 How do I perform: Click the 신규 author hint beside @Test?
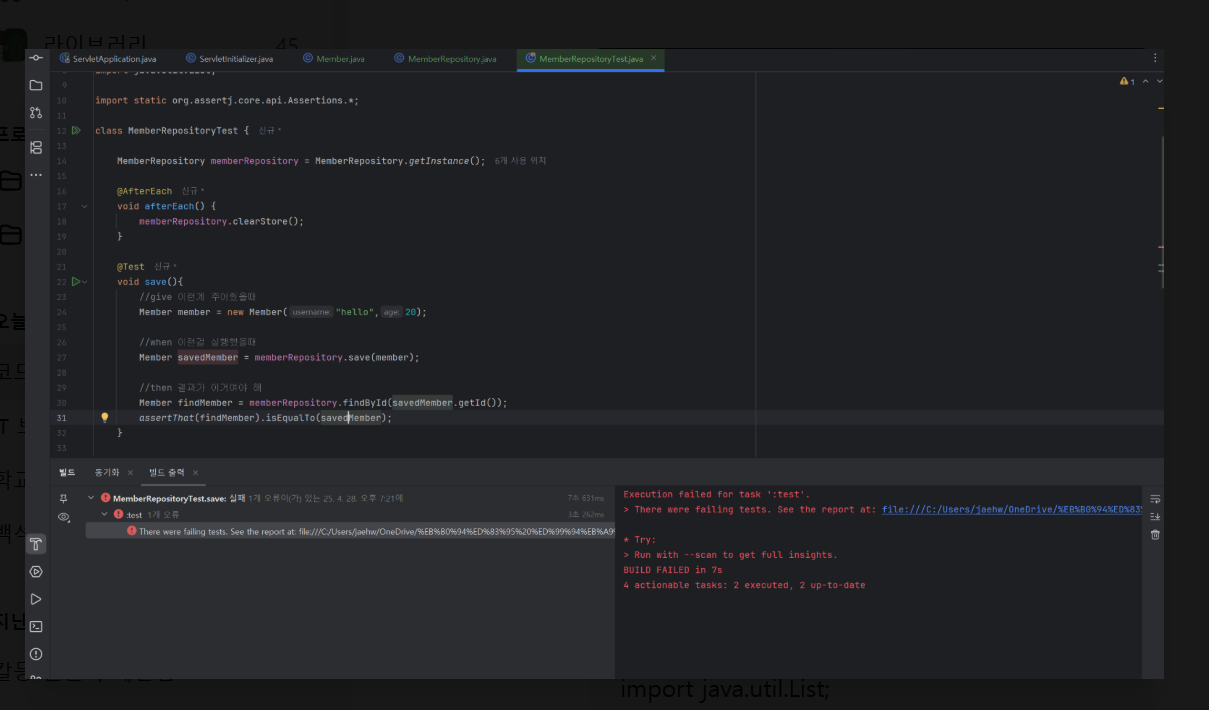[x=165, y=267]
